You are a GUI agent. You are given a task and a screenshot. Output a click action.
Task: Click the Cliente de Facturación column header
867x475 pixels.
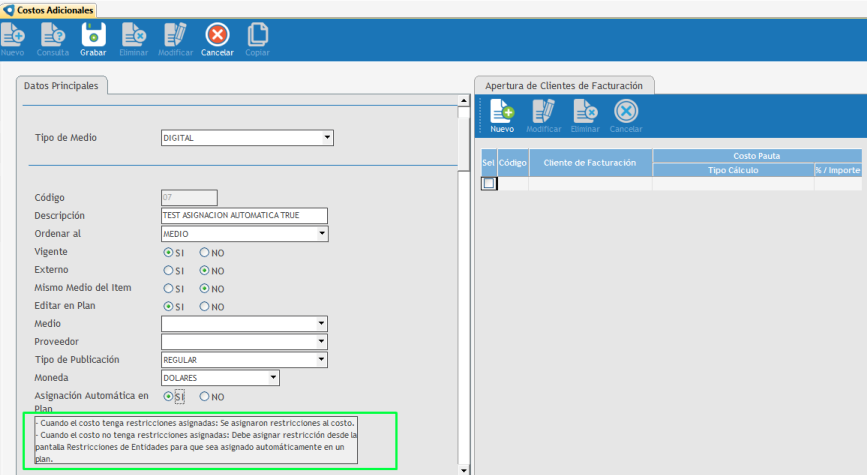click(x=590, y=162)
